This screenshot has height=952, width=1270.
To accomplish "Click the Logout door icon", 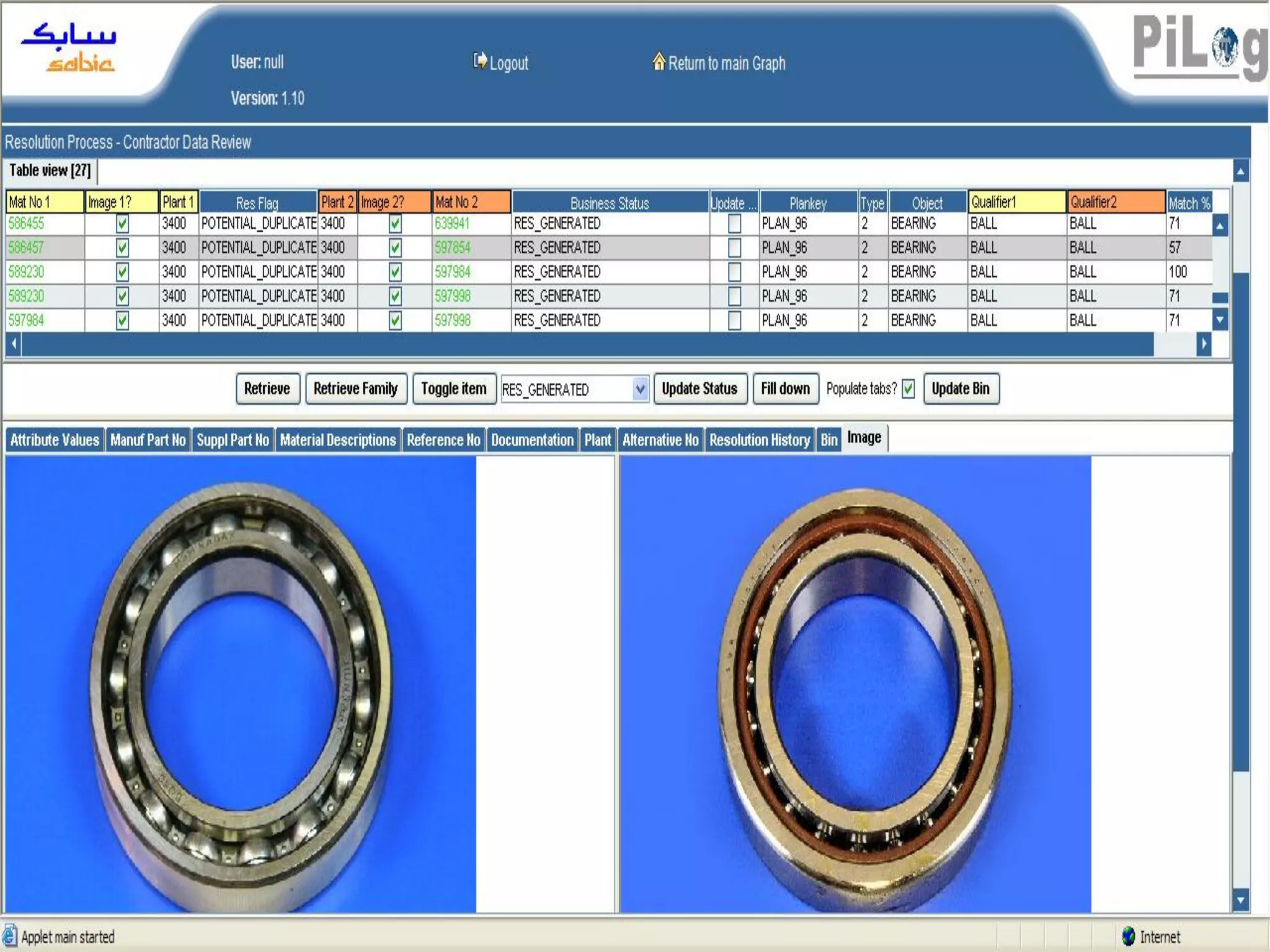I will point(479,61).
